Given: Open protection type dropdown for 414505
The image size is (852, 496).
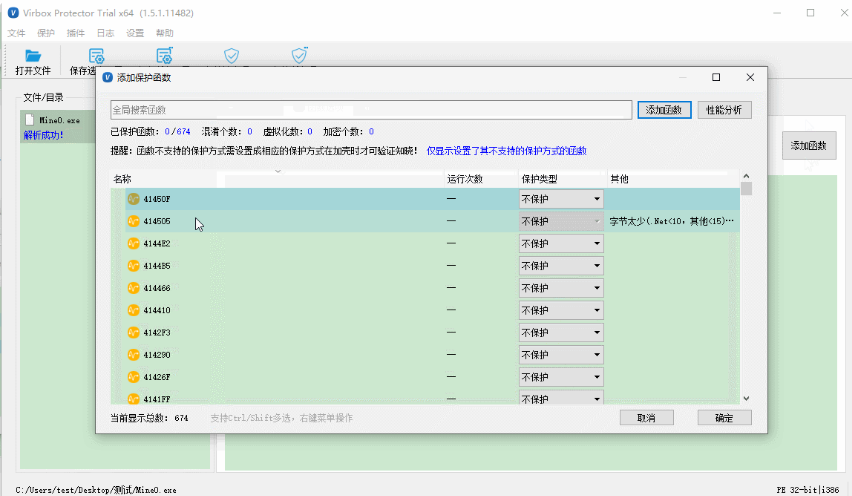Looking at the screenshot, I should (x=561, y=221).
